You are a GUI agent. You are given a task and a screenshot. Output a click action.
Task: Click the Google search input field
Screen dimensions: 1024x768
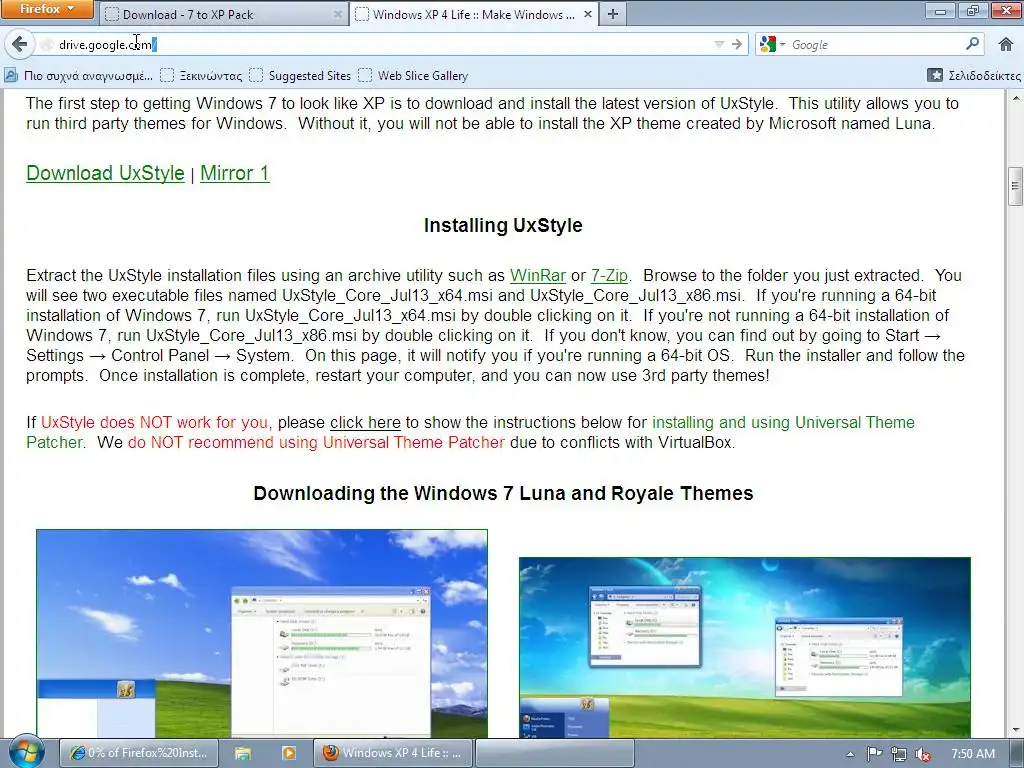(x=875, y=44)
